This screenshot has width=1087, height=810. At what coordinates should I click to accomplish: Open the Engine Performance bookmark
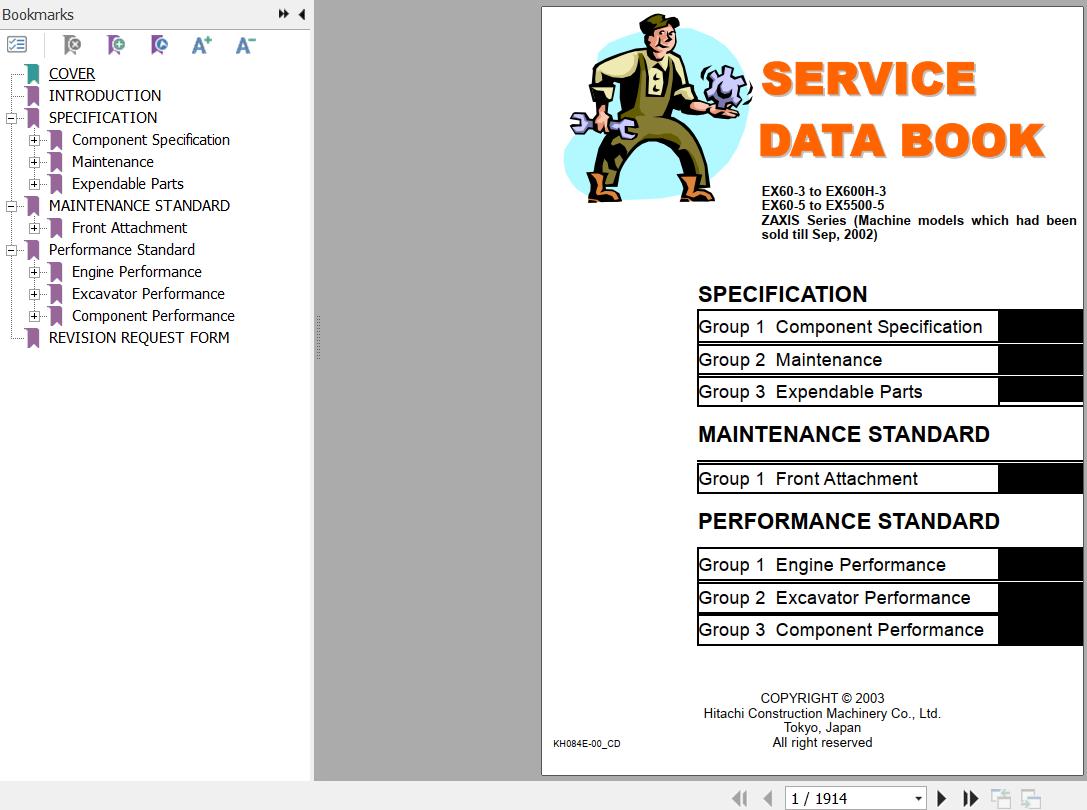(x=137, y=272)
